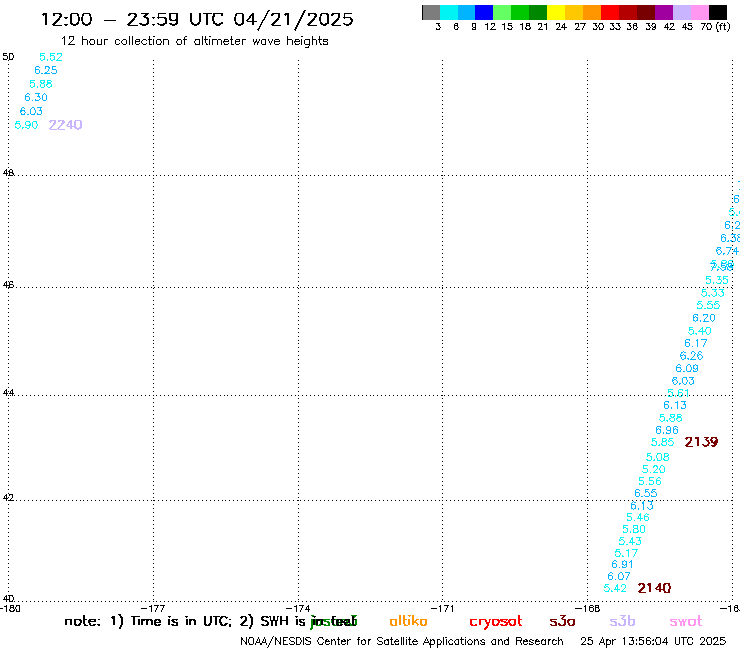Select the wave height value 6.25
Screen dimensions: 740x650
coord(46,70)
